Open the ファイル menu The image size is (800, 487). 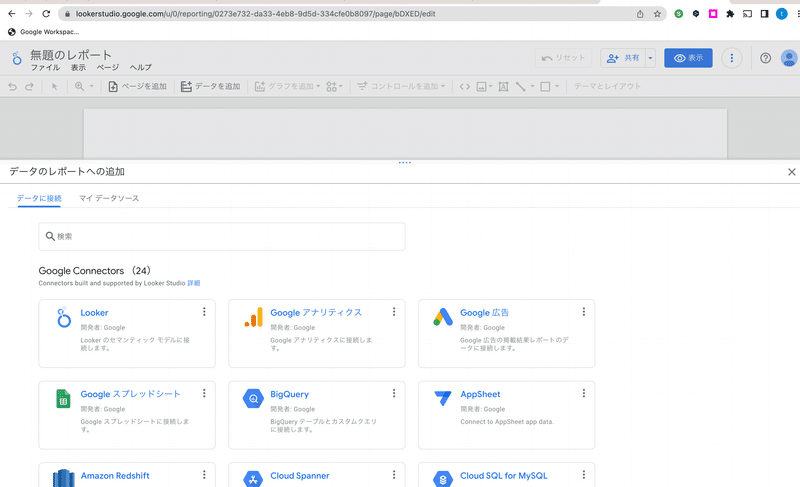(45, 68)
